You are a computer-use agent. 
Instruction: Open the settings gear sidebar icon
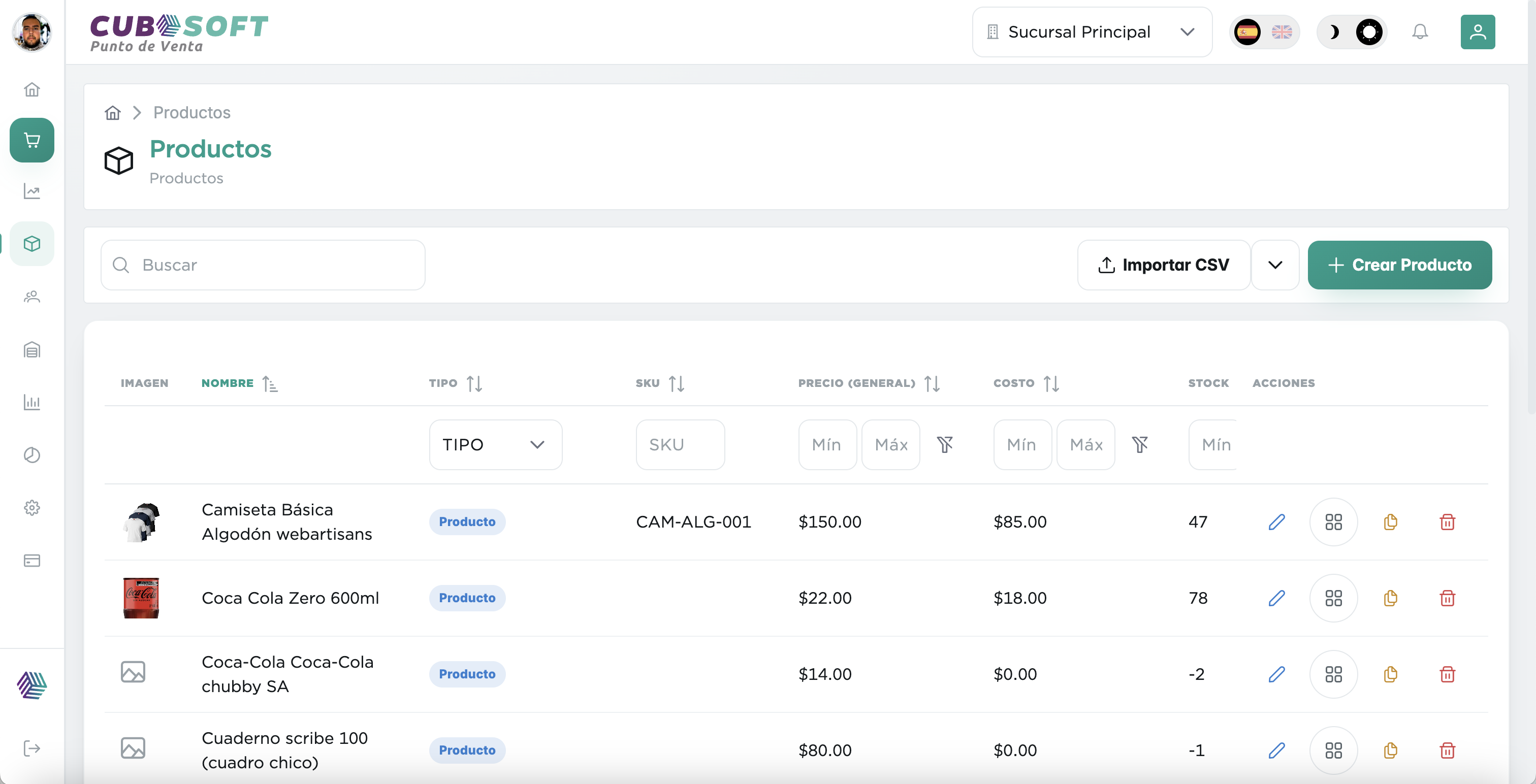(x=31, y=507)
